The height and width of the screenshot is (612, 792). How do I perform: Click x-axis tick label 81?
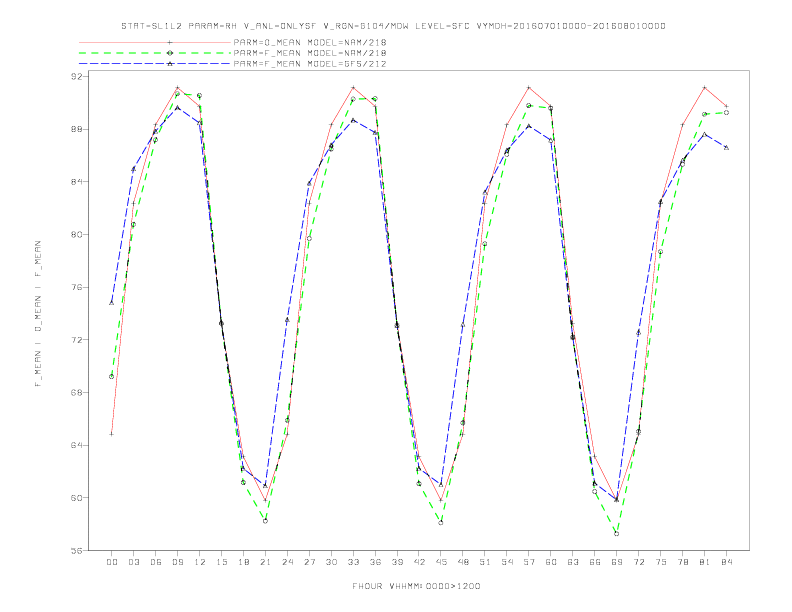point(705,562)
